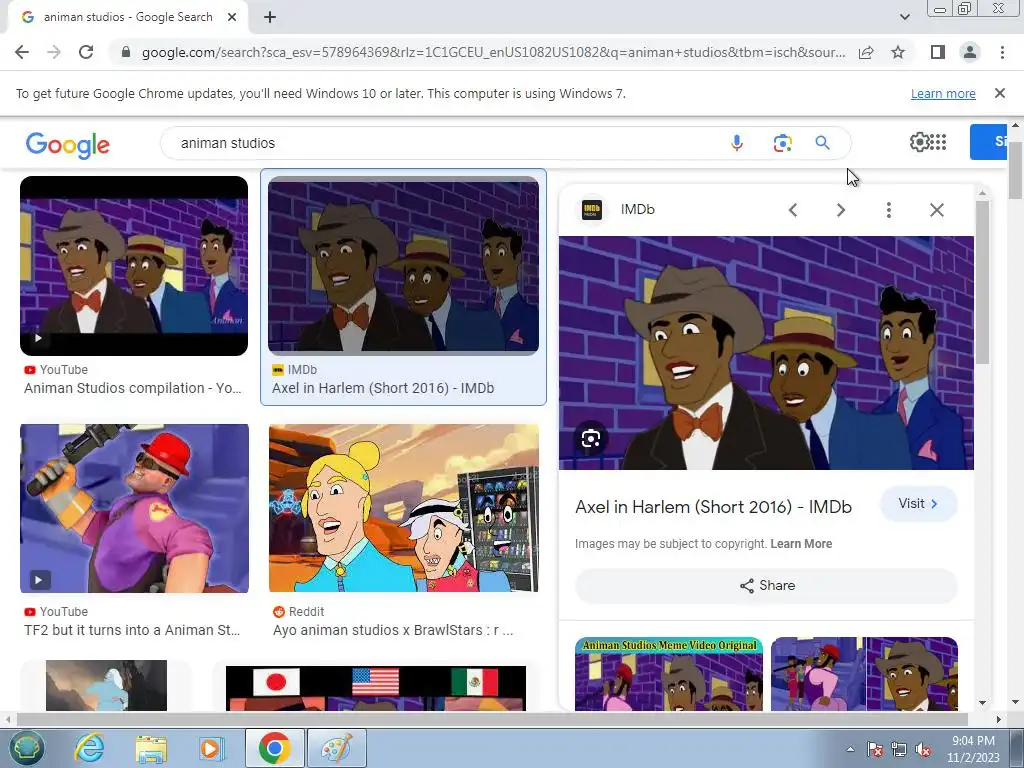Open a new browser tab

coord(270,18)
